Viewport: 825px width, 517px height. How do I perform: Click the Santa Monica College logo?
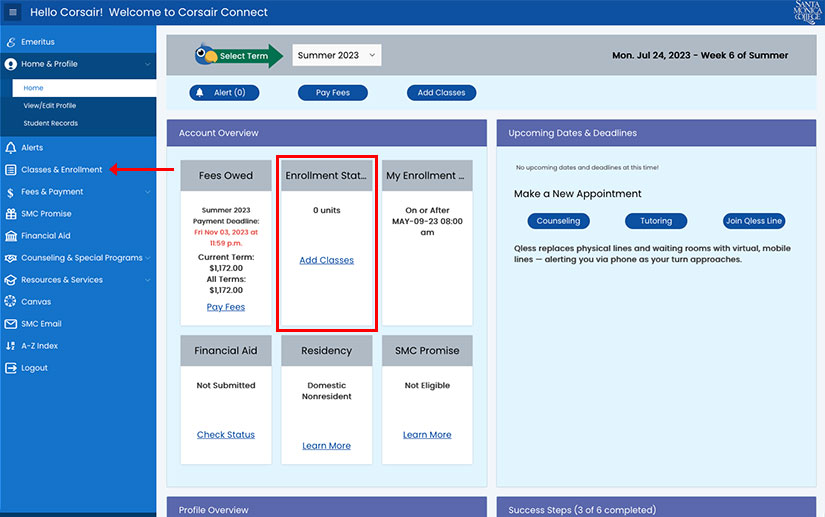(x=807, y=12)
